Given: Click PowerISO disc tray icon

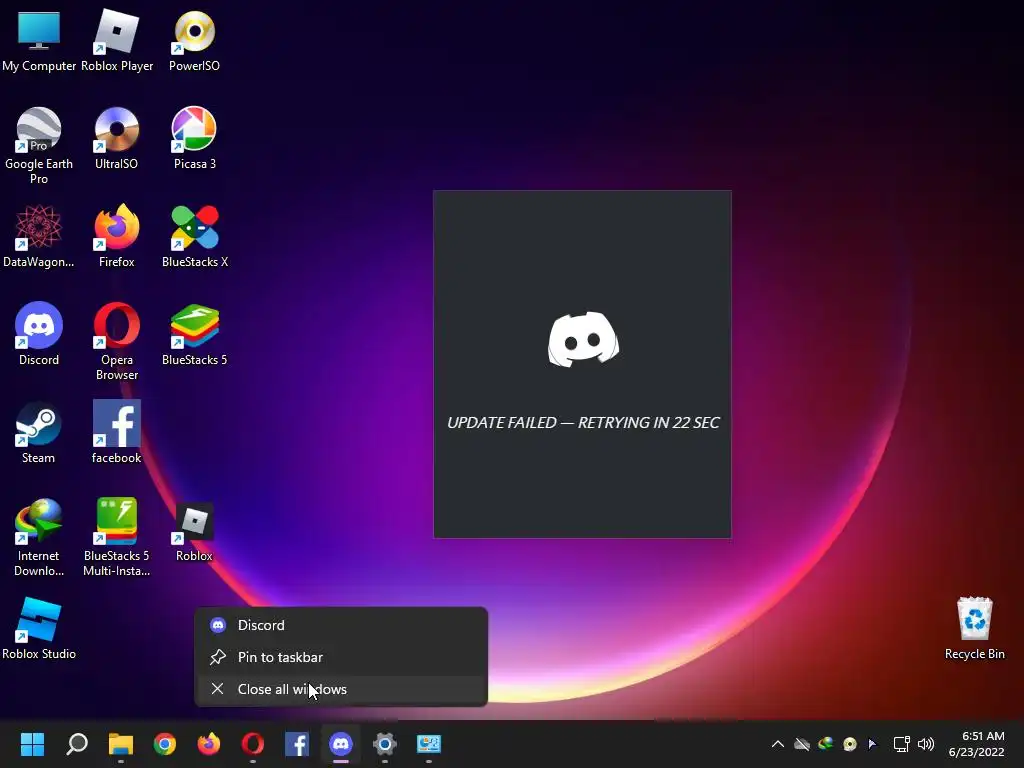Looking at the screenshot, I should [x=850, y=744].
